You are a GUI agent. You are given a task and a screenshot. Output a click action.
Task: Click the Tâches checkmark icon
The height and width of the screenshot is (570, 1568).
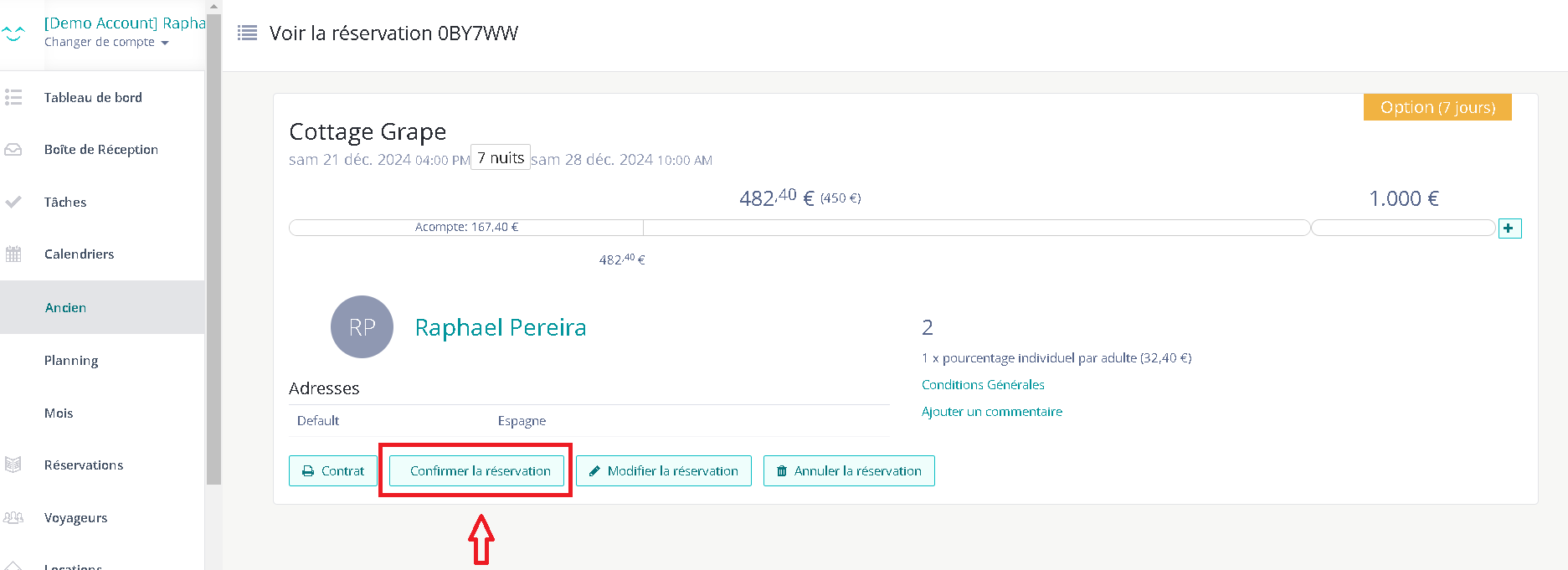[13, 202]
